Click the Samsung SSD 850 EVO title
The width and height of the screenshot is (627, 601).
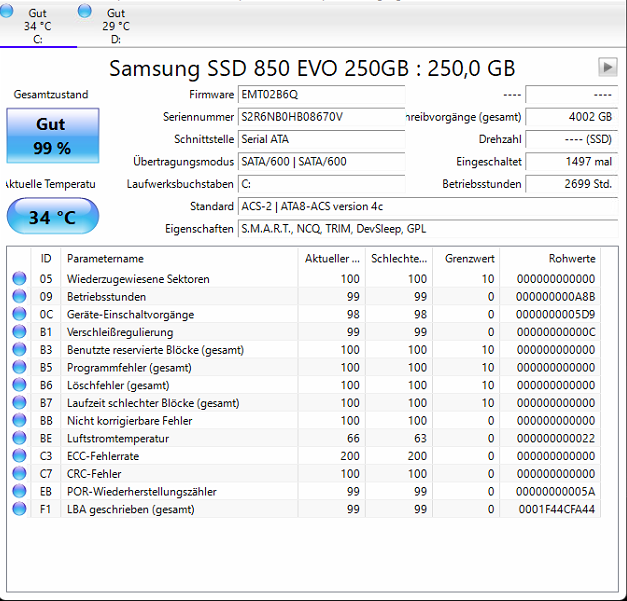pyautogui.click(x=312, y=68)
